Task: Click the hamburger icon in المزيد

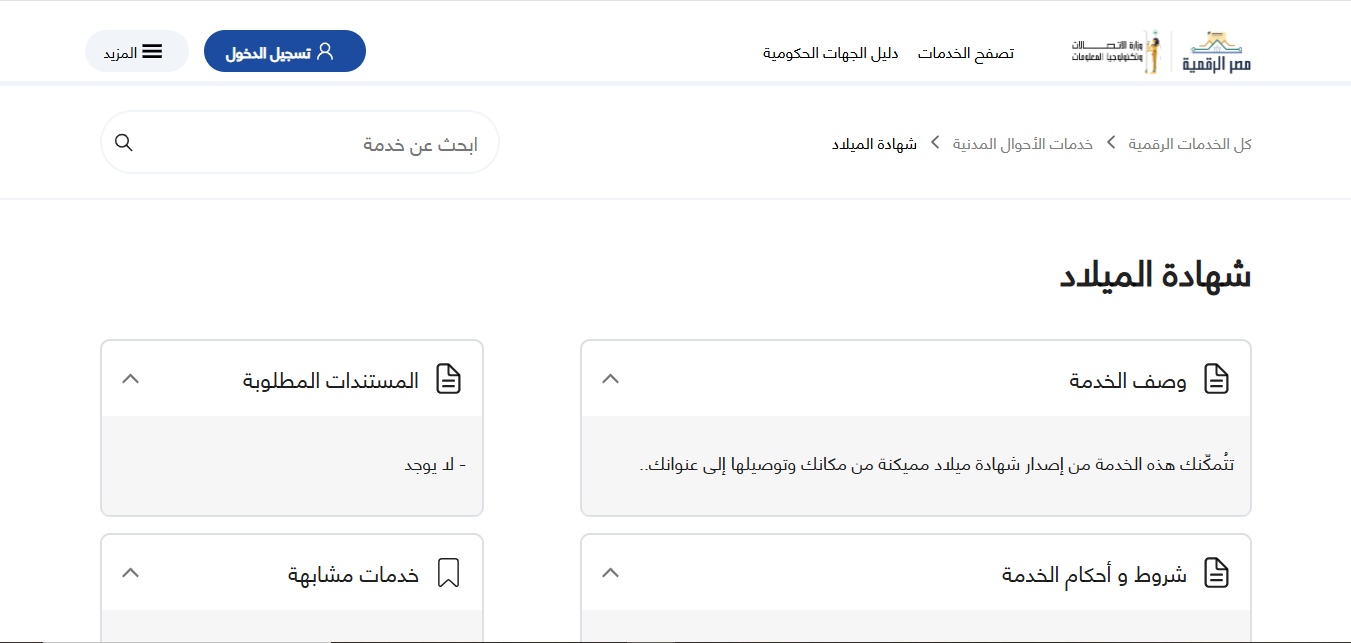Action: pos(152,52)
